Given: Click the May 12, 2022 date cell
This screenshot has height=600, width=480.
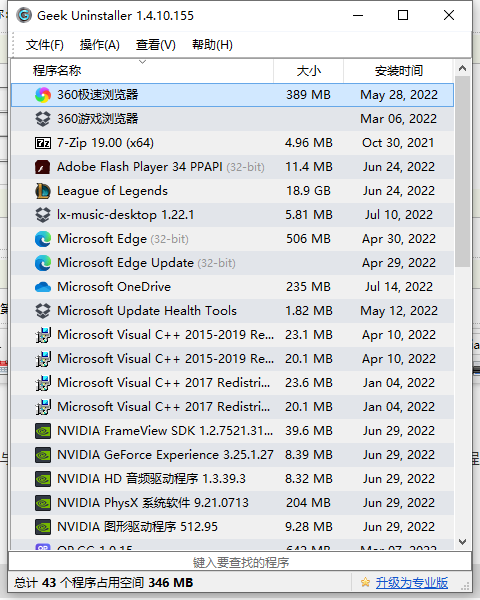Looking at the screenshot, I should 399,311.
